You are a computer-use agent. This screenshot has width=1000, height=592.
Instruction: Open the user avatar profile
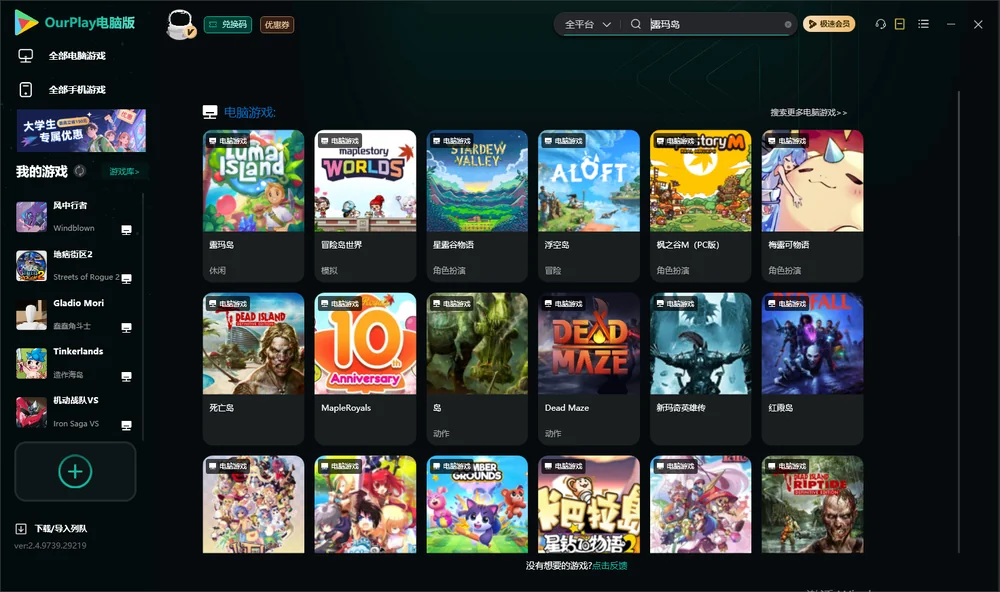(x=180, y=24)
